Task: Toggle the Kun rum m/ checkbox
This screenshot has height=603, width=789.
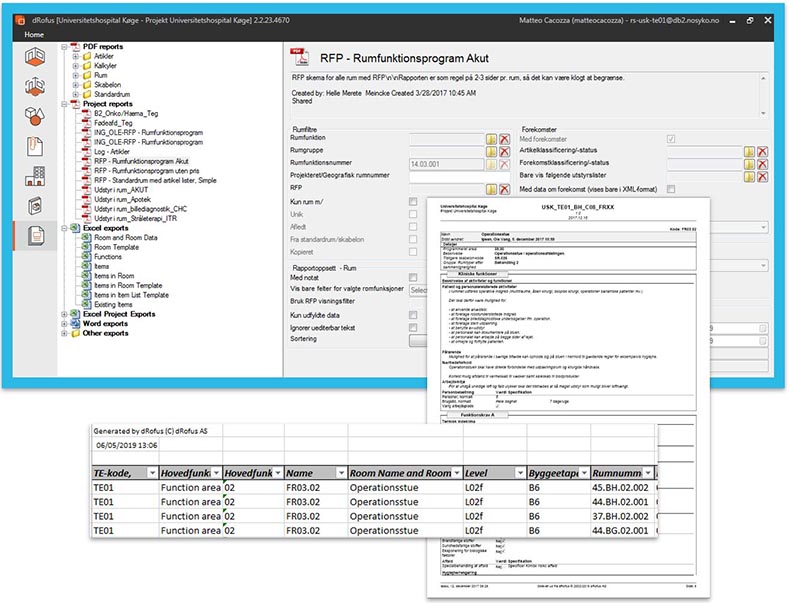Action: [x=413, y=201]
